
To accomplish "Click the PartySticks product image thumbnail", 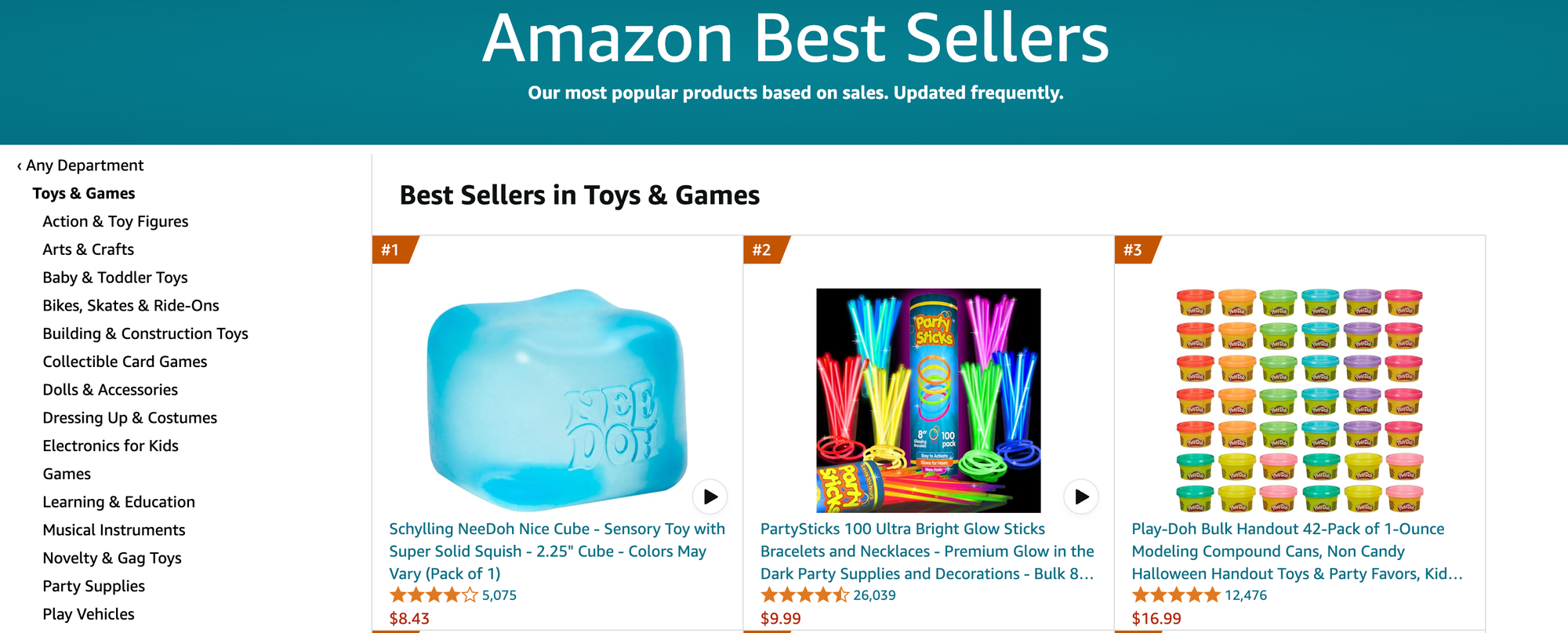I will tap(928, 400).
